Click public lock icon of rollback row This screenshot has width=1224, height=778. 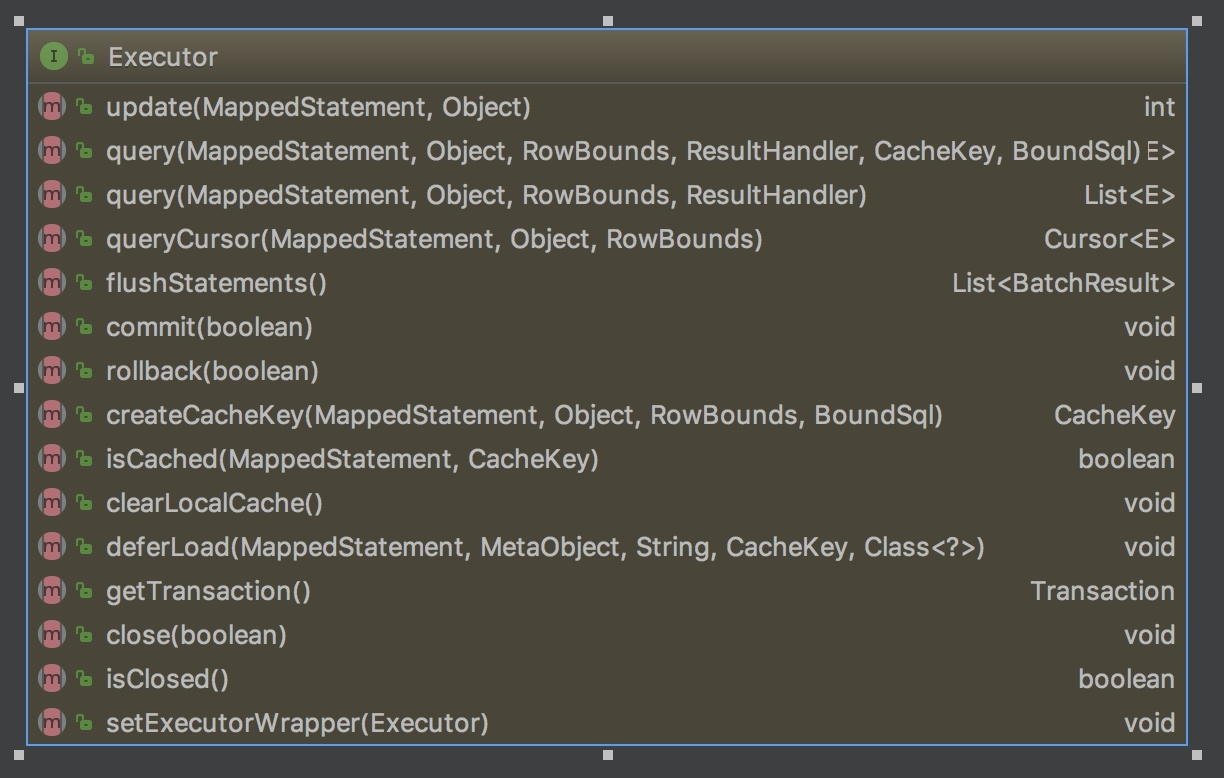tap(85, 371)
